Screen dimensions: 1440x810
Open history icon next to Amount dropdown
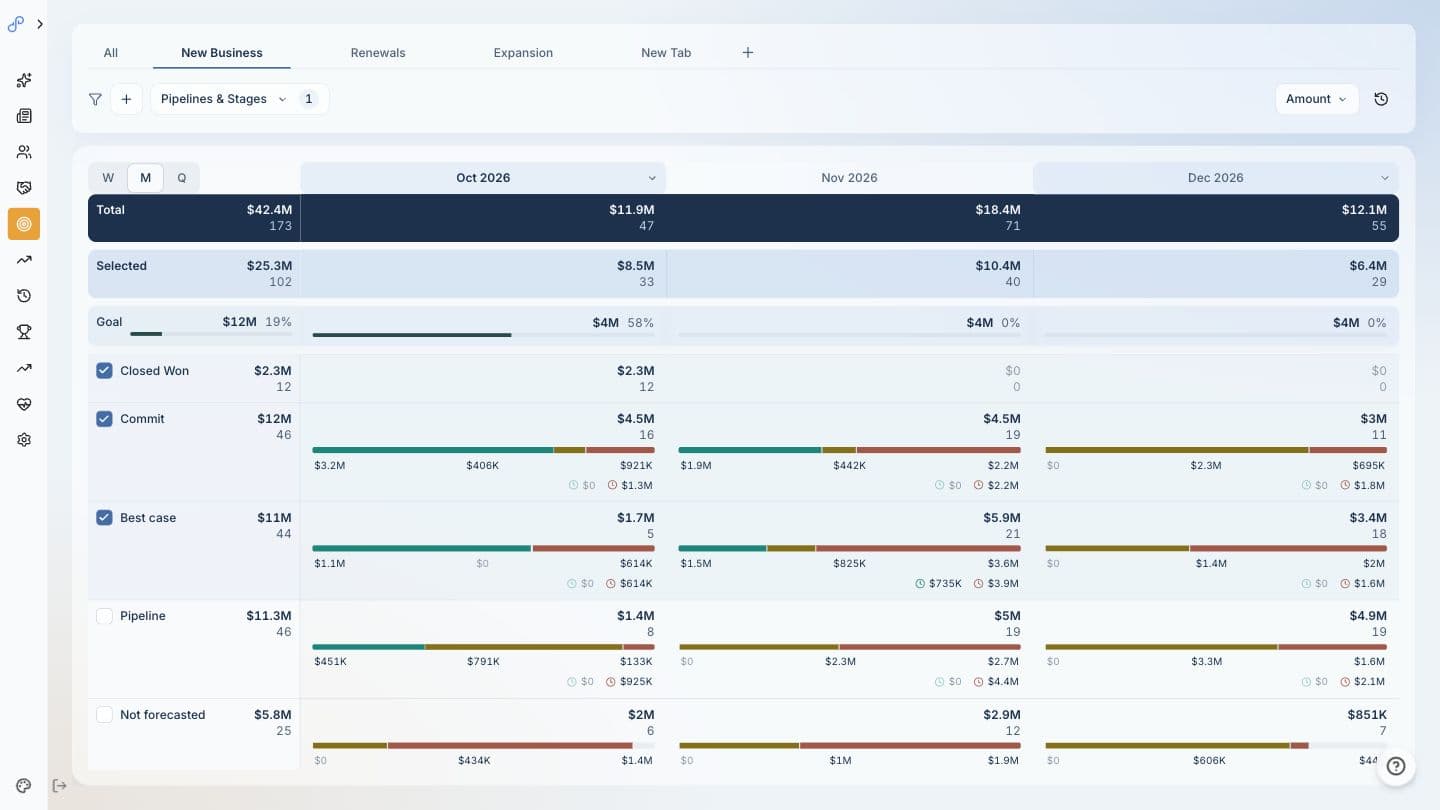click(x=1381, y=99)
